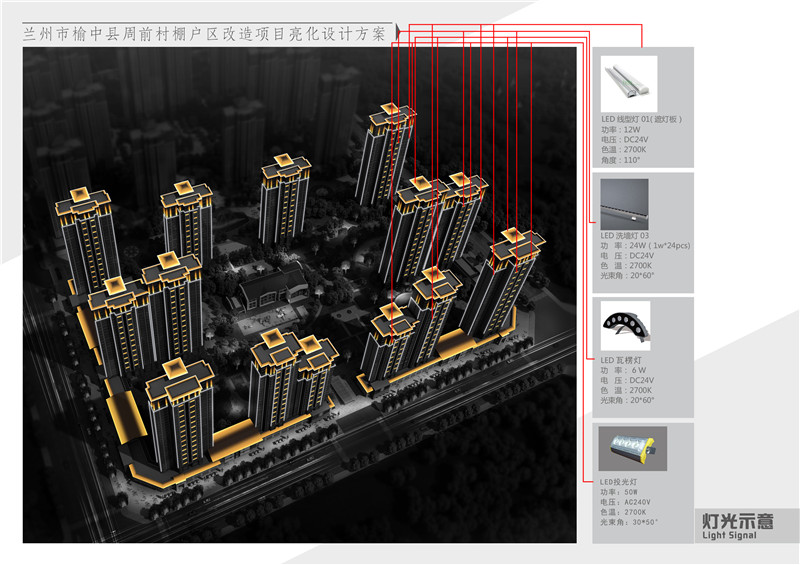Click the linear light's 110° angle spec line
Viewport: 800px width, 565px height.
click(x=620, y=159)
